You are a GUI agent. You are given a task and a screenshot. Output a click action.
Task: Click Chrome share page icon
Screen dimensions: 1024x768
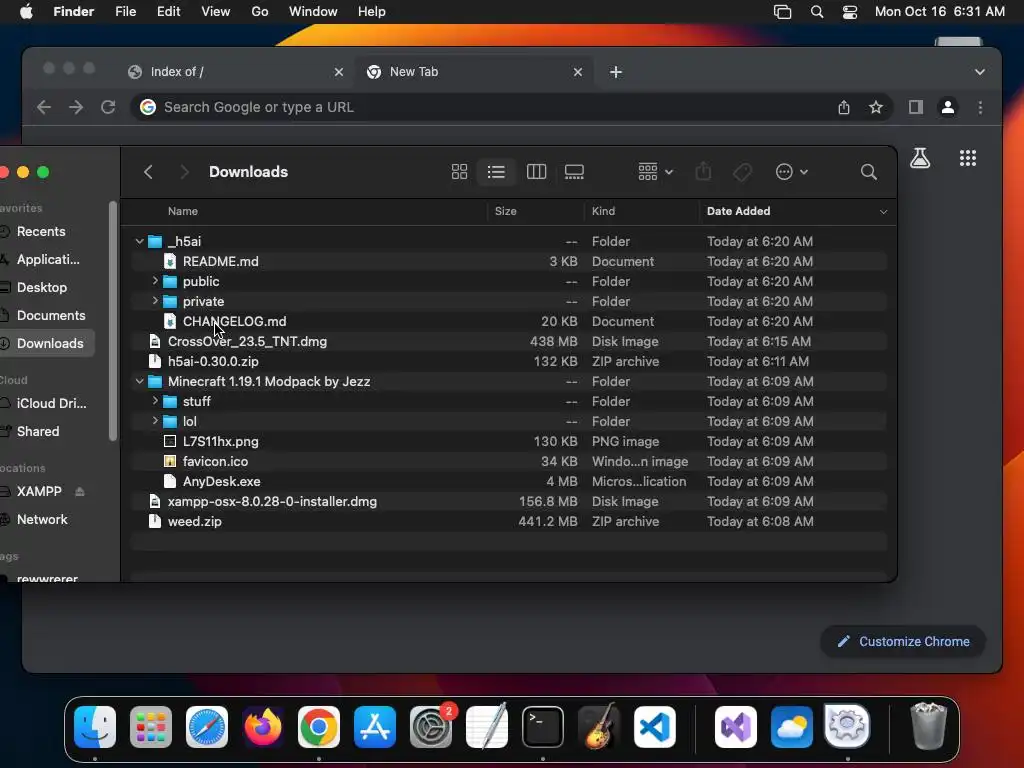[x=844, y=107]
